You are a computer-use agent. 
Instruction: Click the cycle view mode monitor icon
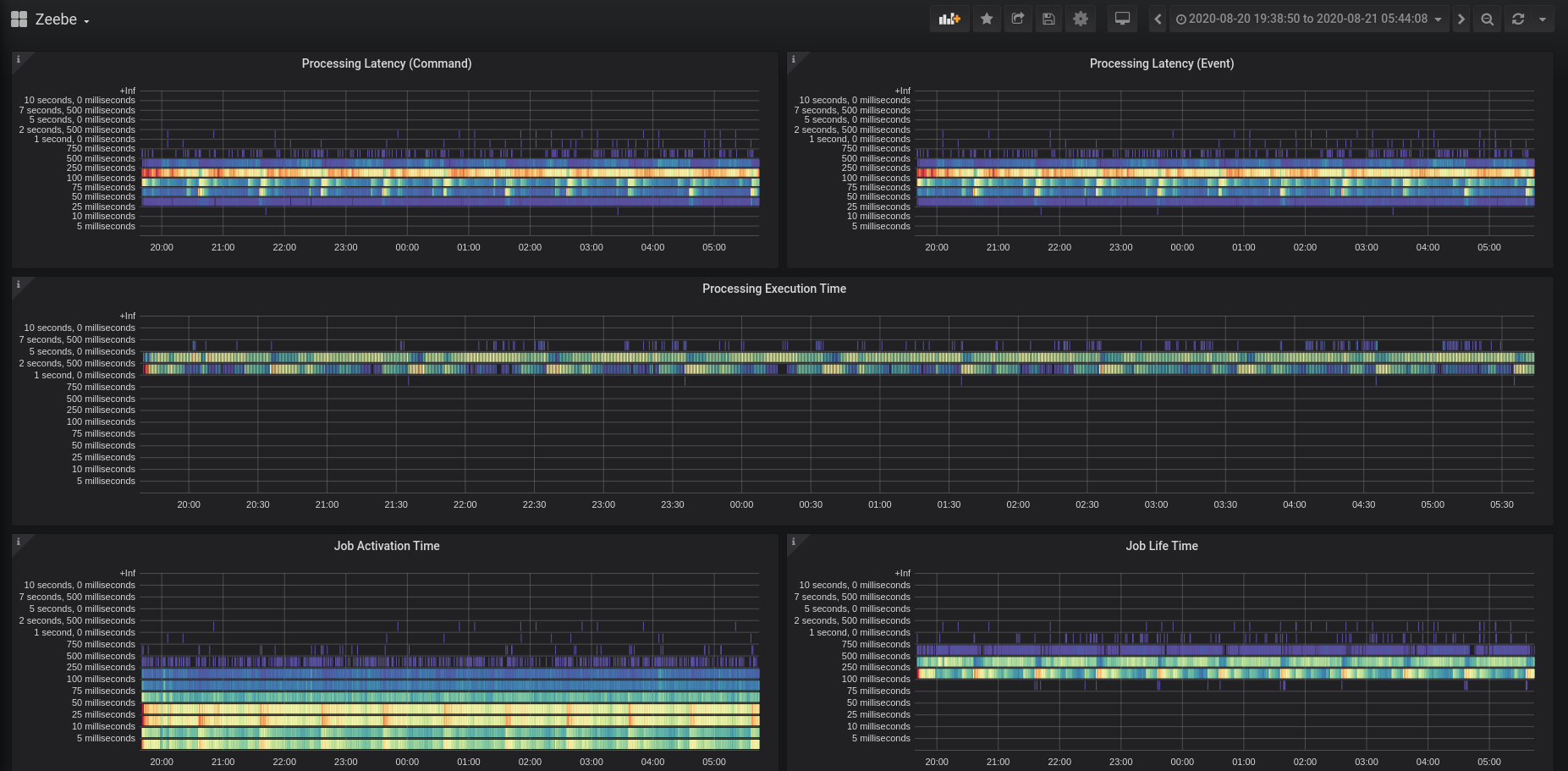point(1122,19)
